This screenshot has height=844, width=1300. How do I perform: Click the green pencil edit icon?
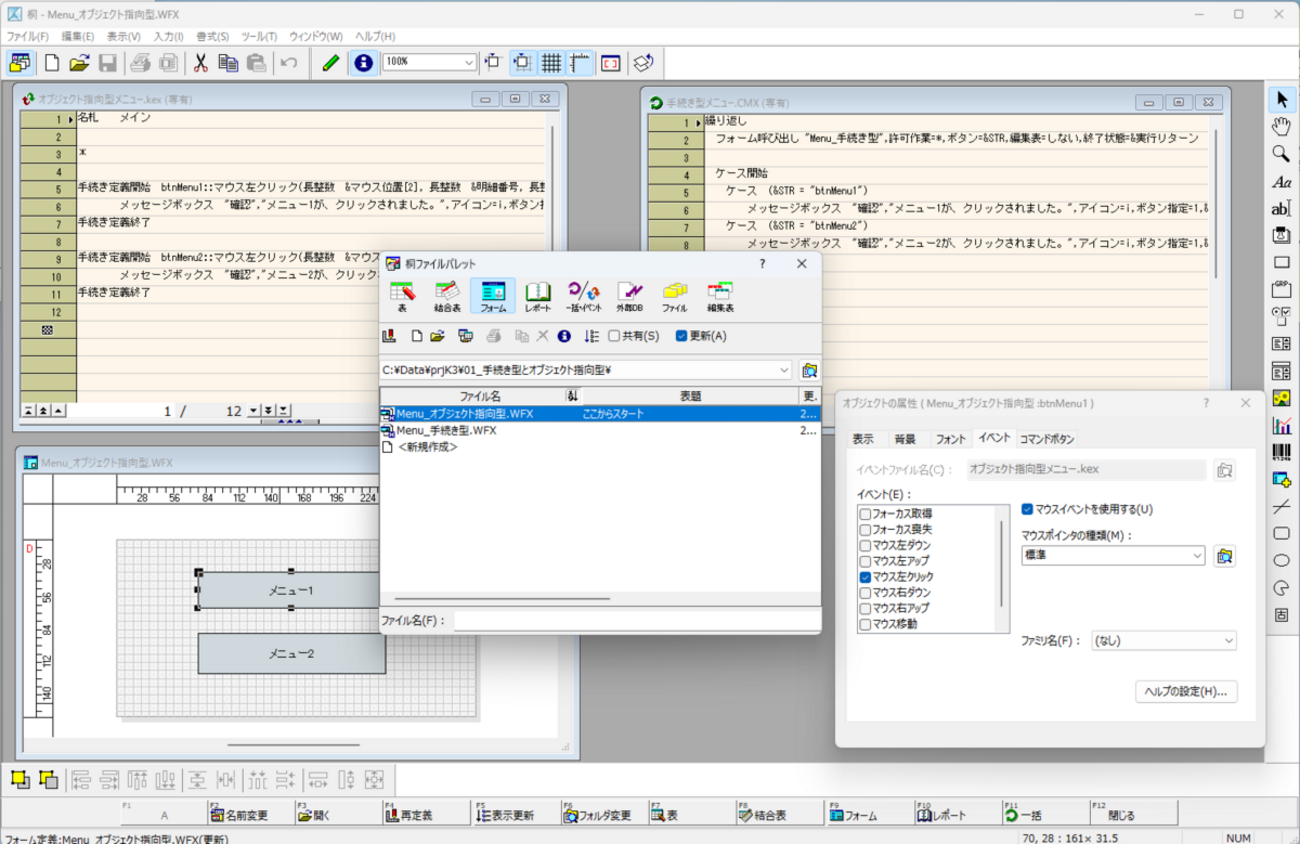click(331, 63)
